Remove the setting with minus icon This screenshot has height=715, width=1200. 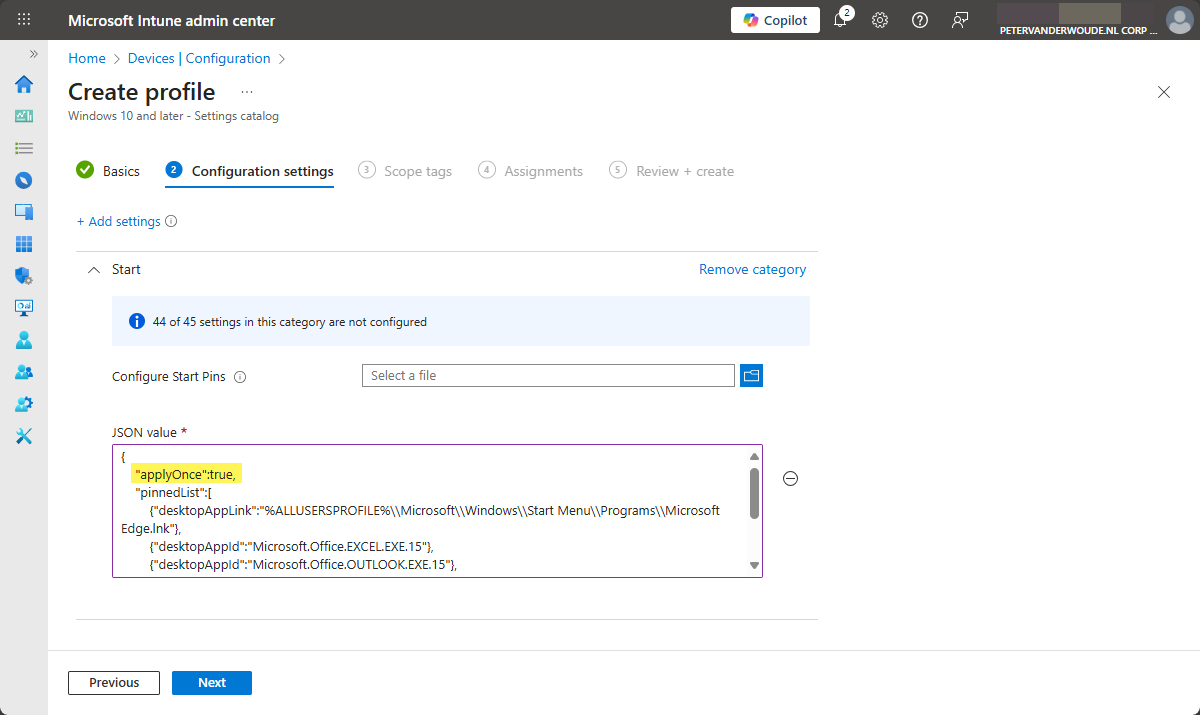coord(790,479)
